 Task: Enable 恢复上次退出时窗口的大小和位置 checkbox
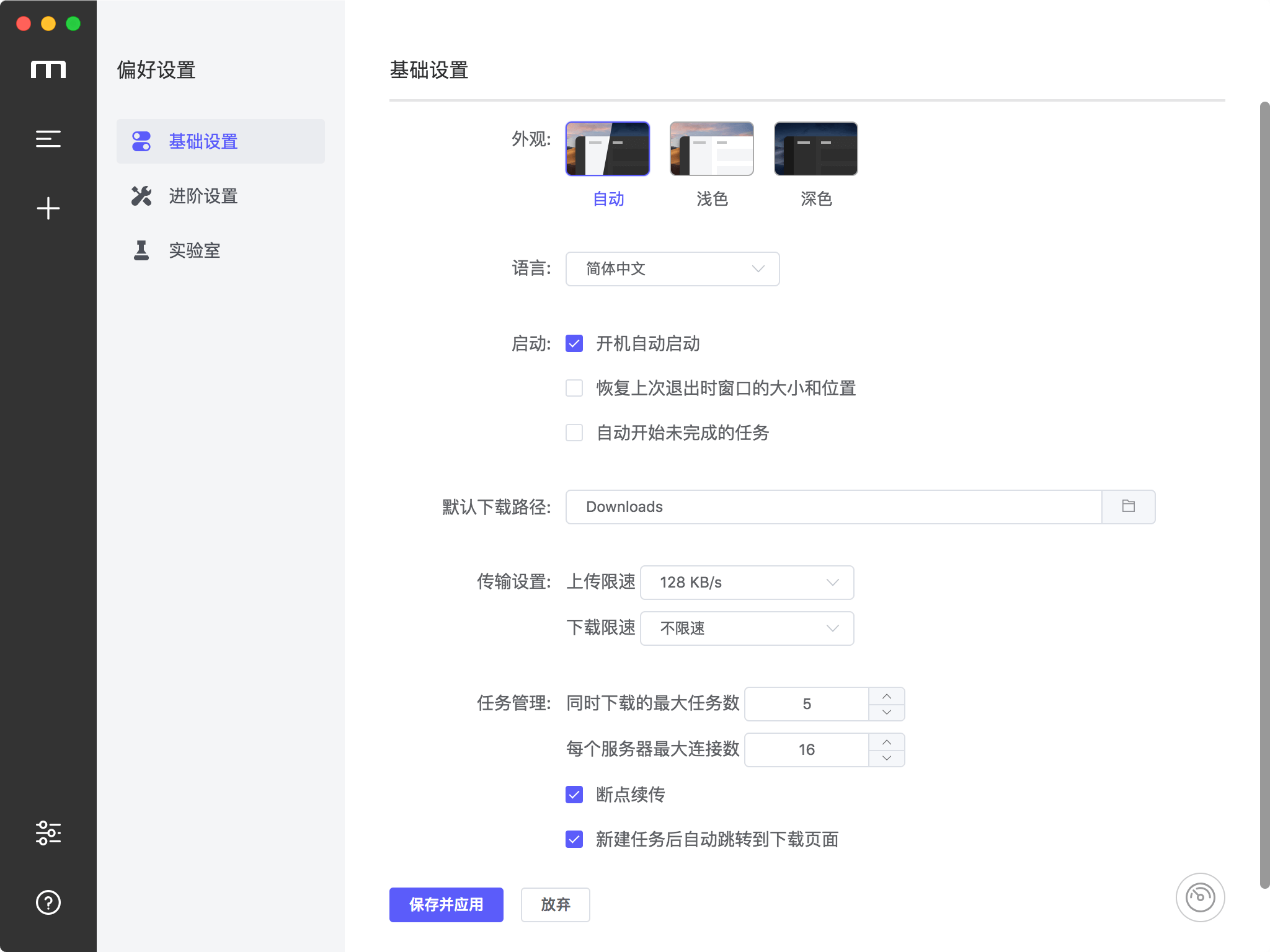576,388
